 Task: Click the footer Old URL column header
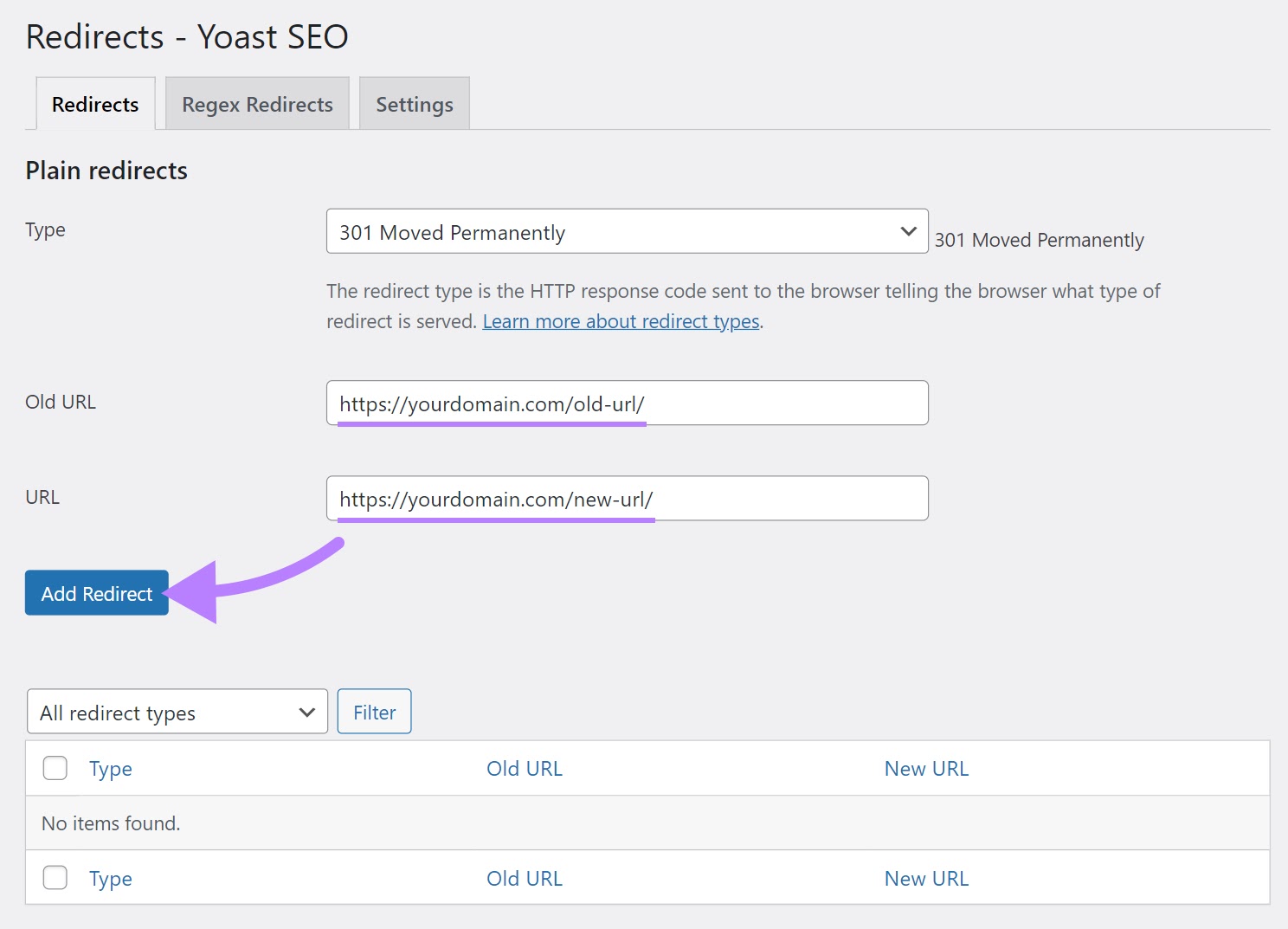tap(524, 877)
